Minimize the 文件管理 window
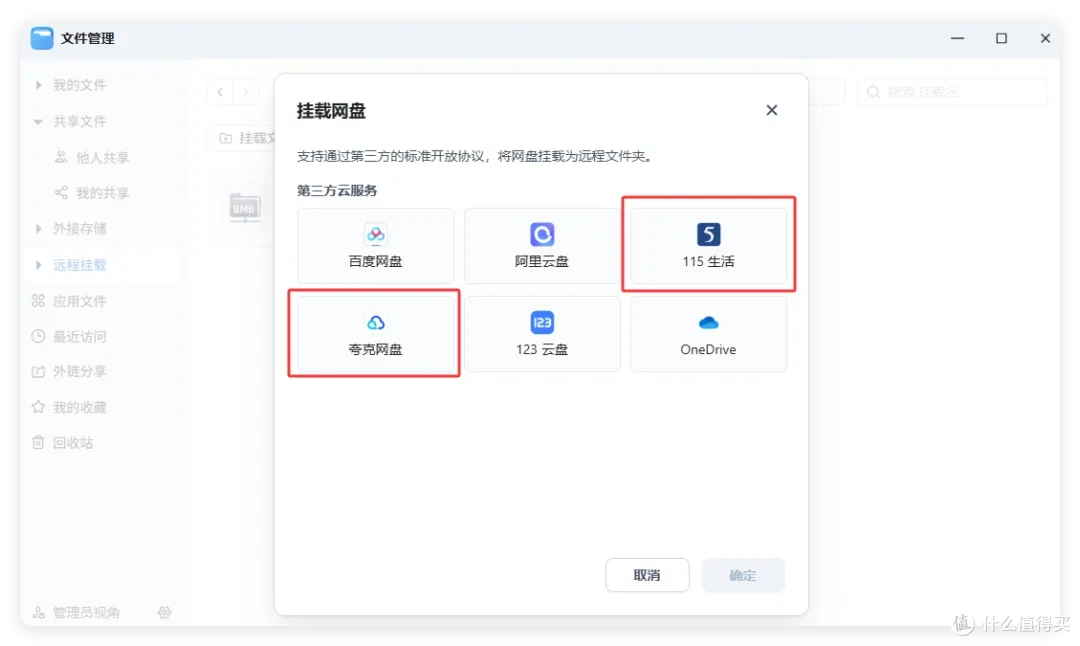Image resolution: width=1080 pixels, height=646 pixels. (x=957, y=39)
